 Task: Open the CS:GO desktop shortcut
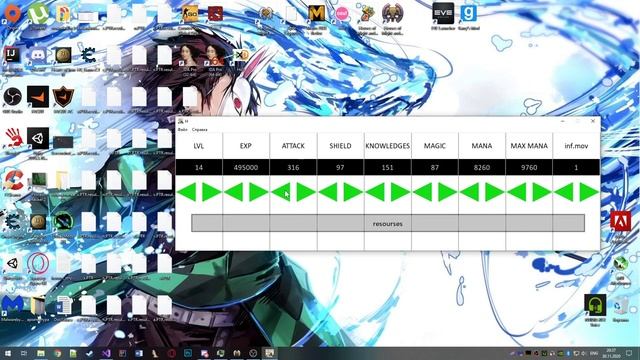tap(190, 17)
